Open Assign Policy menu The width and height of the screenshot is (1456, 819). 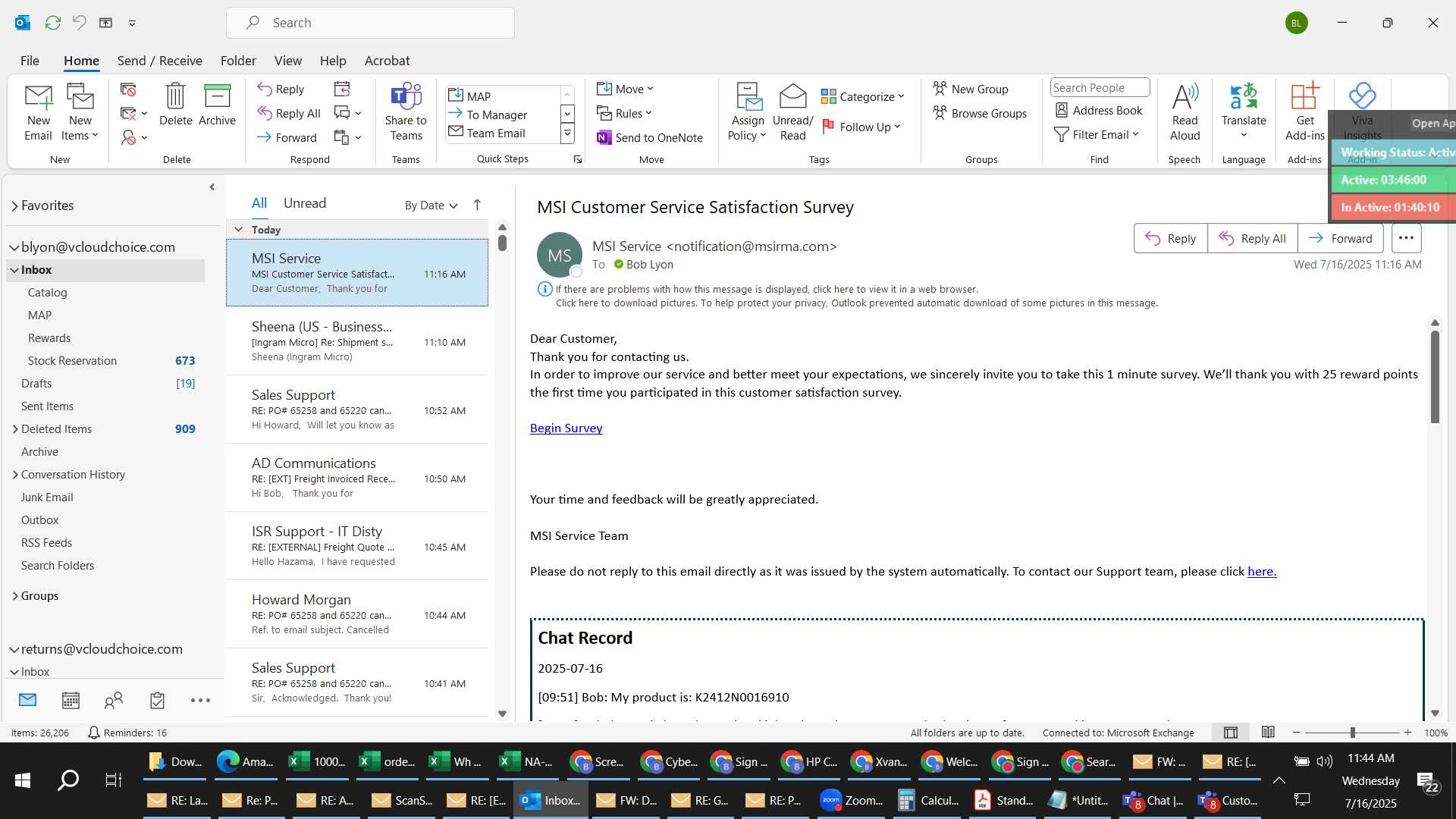click(747, 112)
